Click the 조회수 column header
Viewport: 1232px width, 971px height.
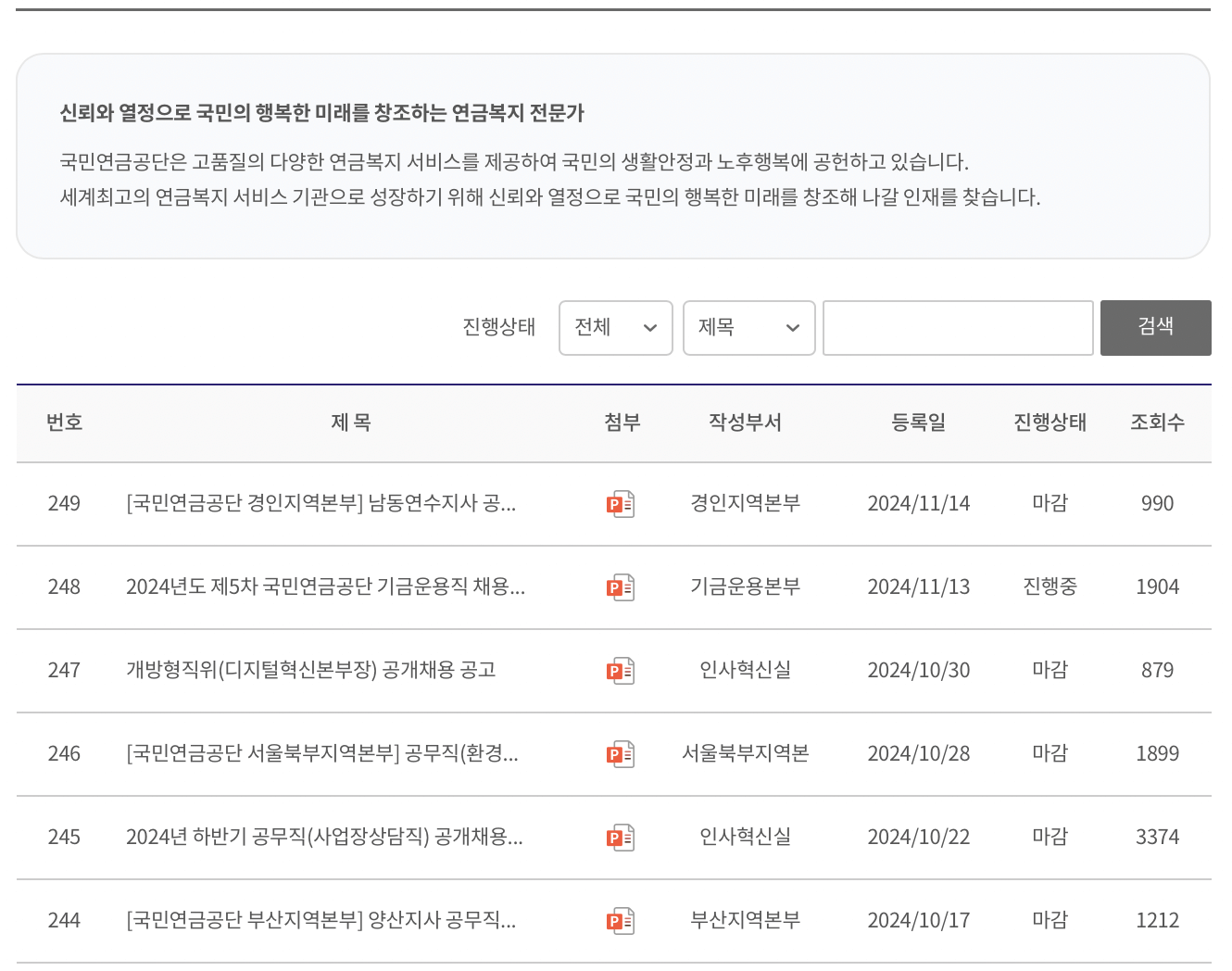(1157, 422)
